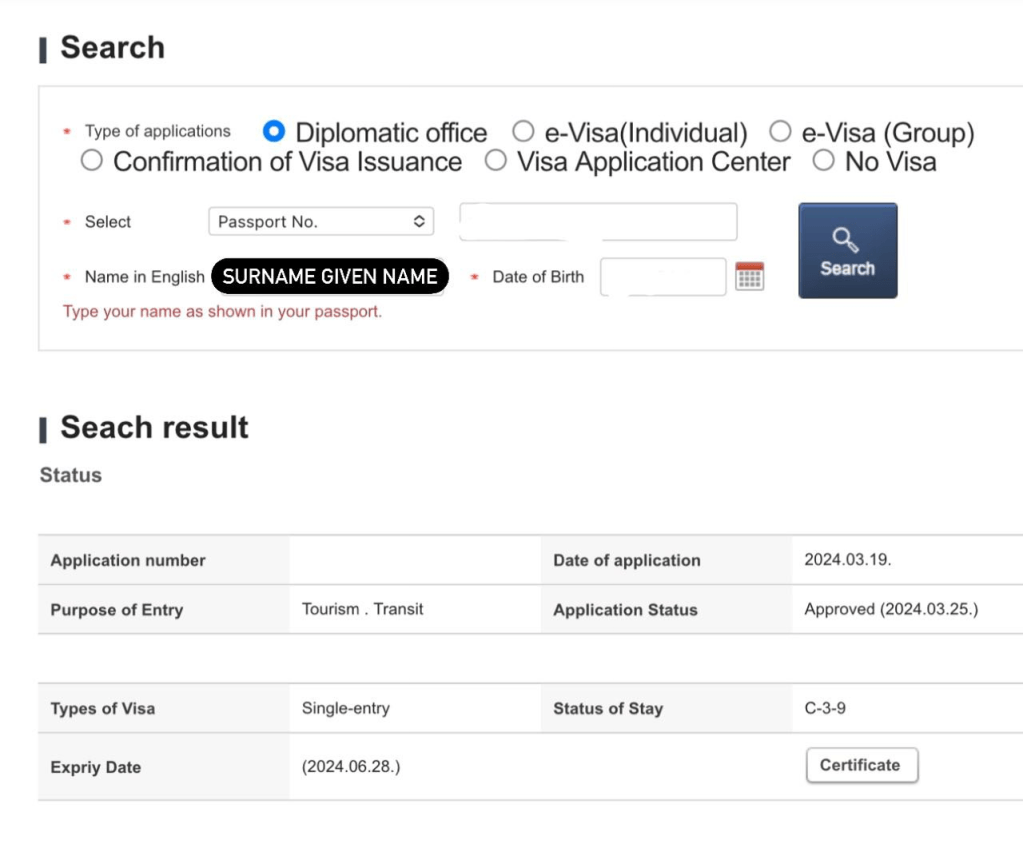Focus the Name in English field
This screenshot has width=1023, height=848.
pos(330,277)
